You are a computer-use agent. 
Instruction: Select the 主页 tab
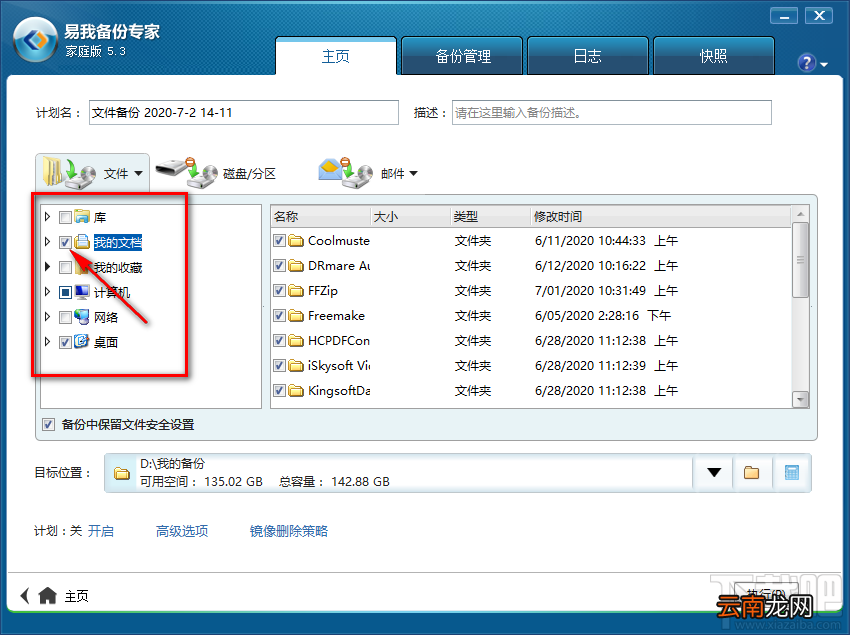coord(336,55)
